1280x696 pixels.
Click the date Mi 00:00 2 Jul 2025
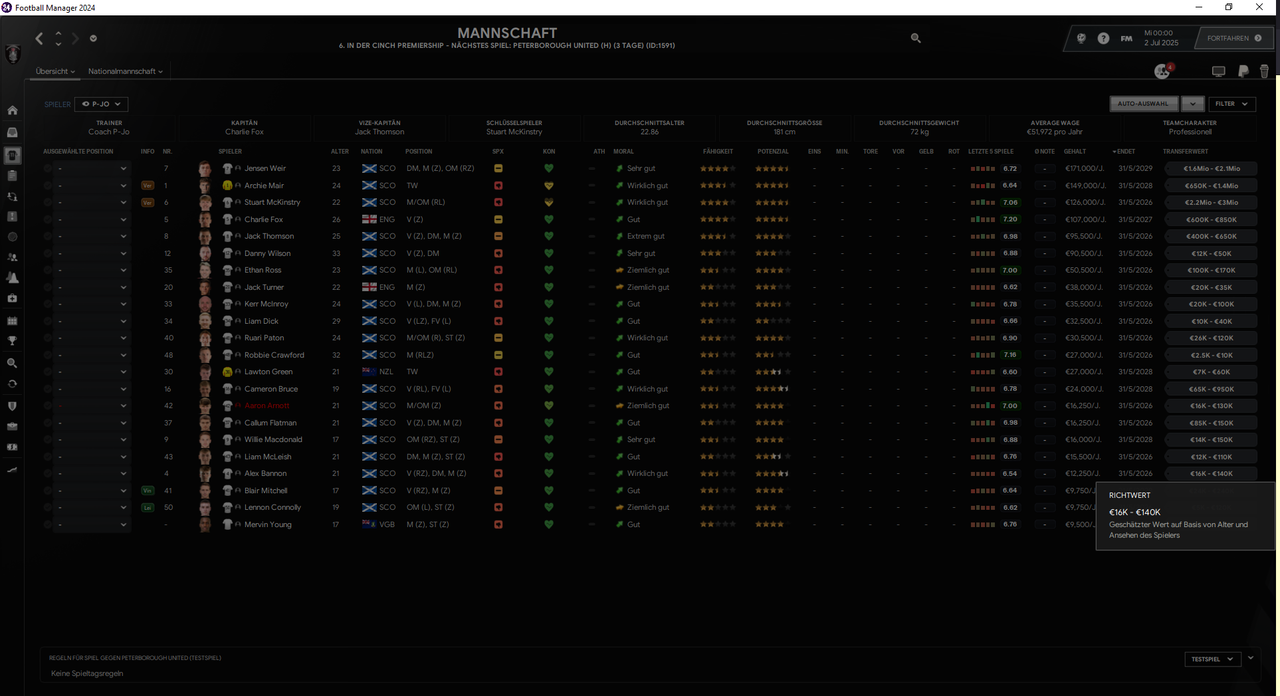point(1164,39)
